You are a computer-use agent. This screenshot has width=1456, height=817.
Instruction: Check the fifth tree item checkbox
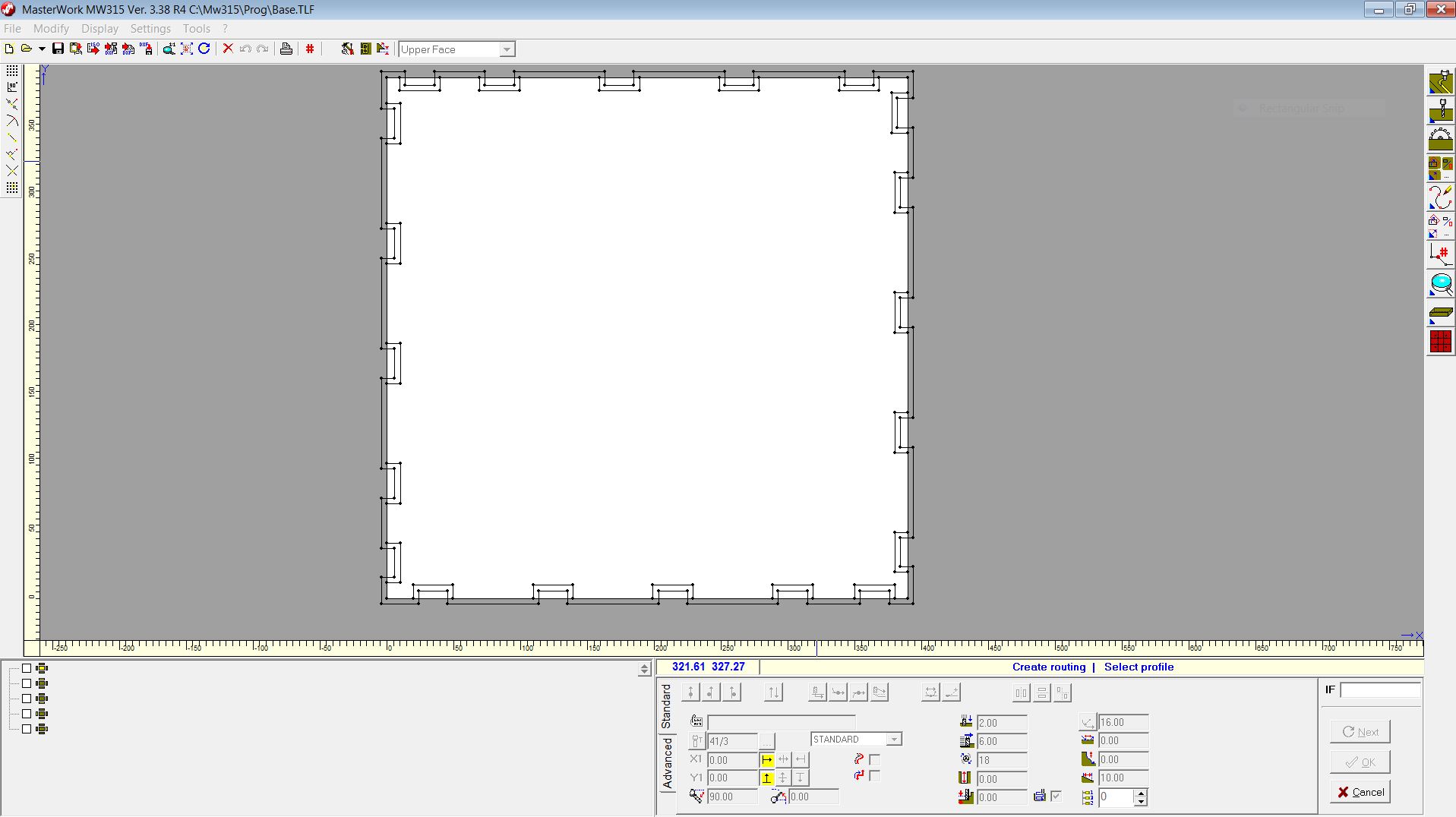click(27, 729)
